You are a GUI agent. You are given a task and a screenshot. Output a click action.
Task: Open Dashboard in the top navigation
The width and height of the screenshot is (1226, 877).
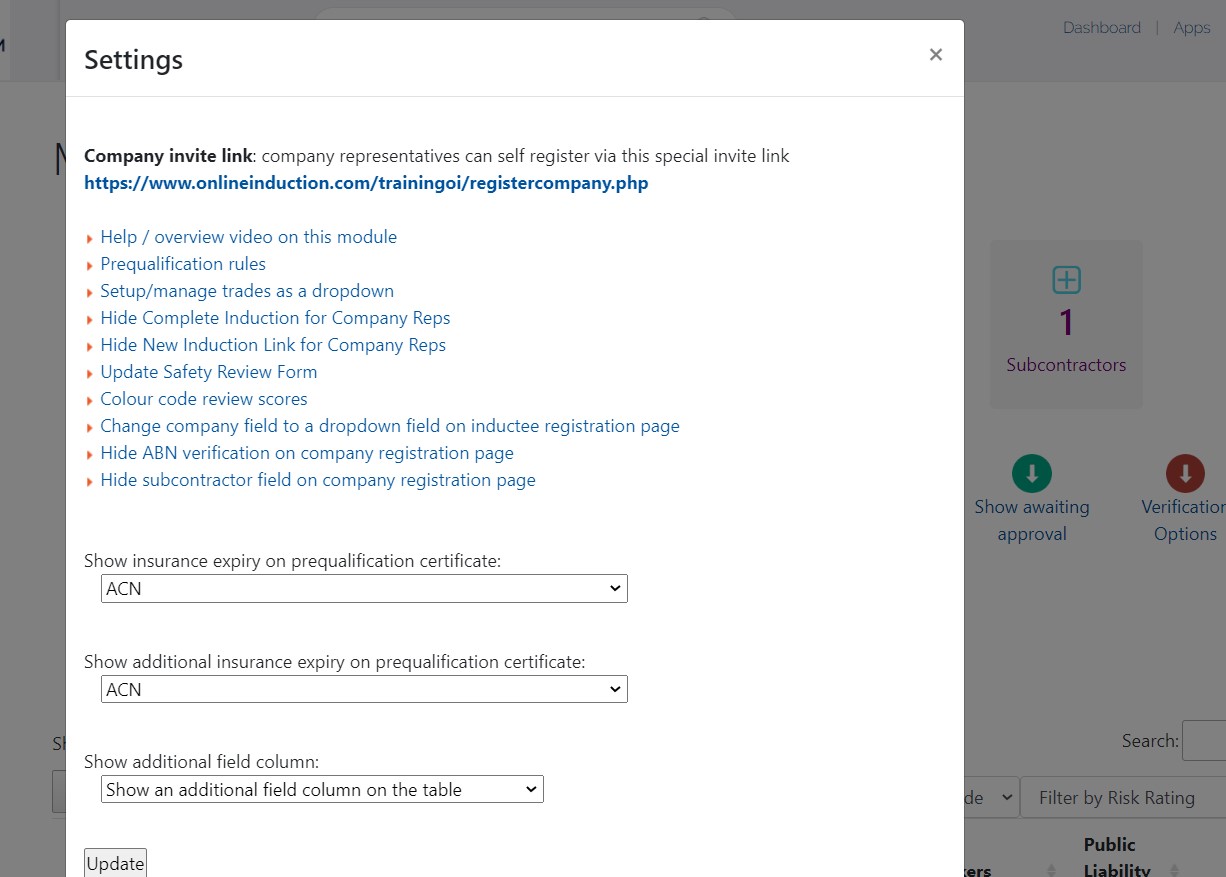pos(1102,28)
